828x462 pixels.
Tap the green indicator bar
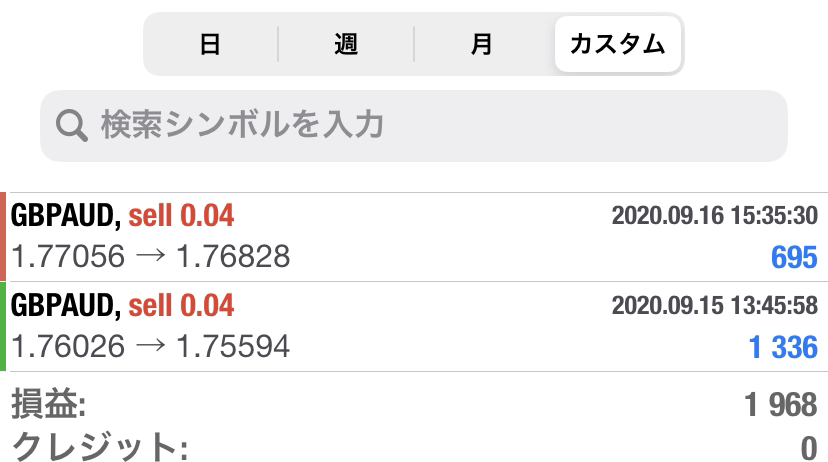click(3, 326)
